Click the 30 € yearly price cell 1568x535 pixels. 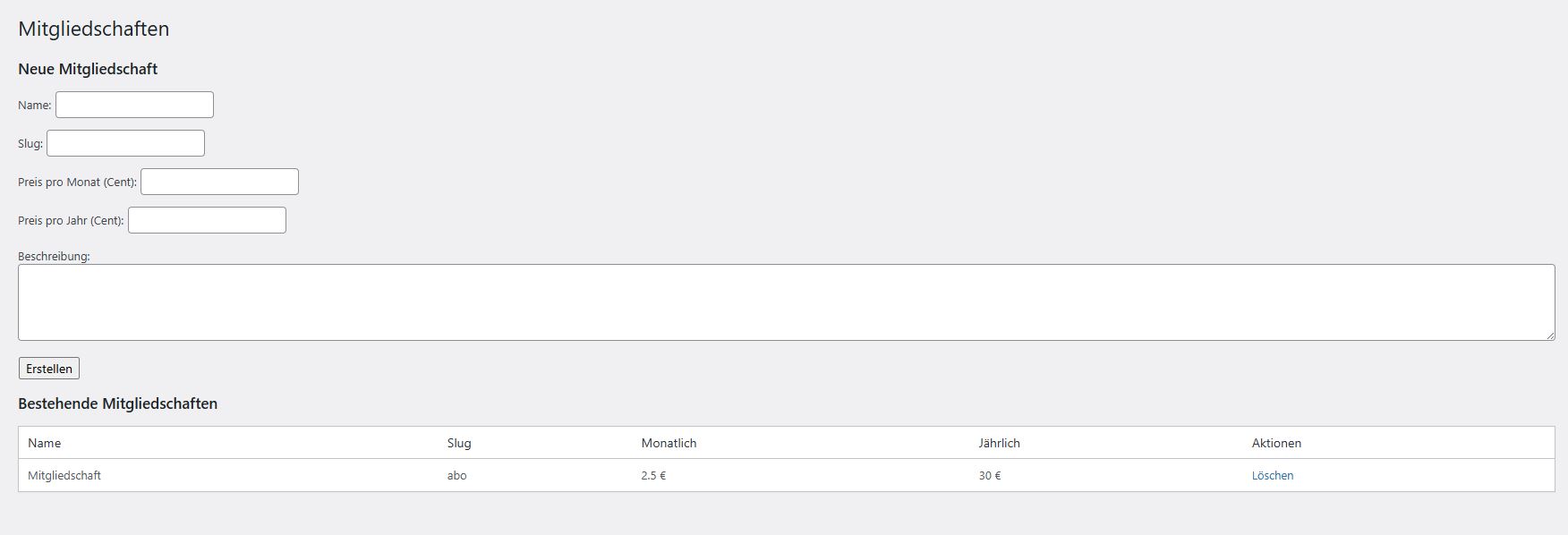990,476
